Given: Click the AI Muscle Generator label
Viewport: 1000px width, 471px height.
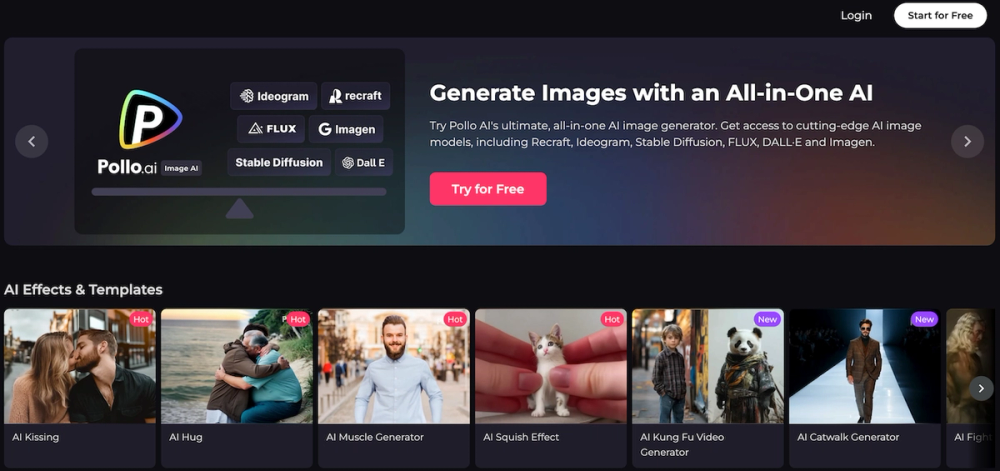Looking at the screenshot, I should [x=375, y=437].
